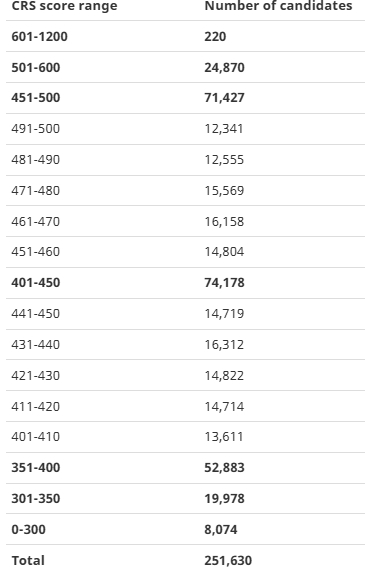
Task: Select the CRS score range column header
Action: [64, 6]
